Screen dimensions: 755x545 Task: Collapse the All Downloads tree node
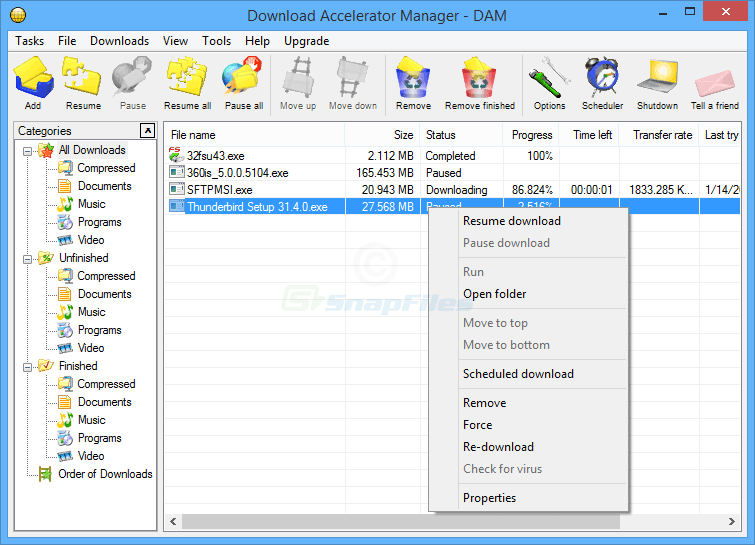click(27, 151)
